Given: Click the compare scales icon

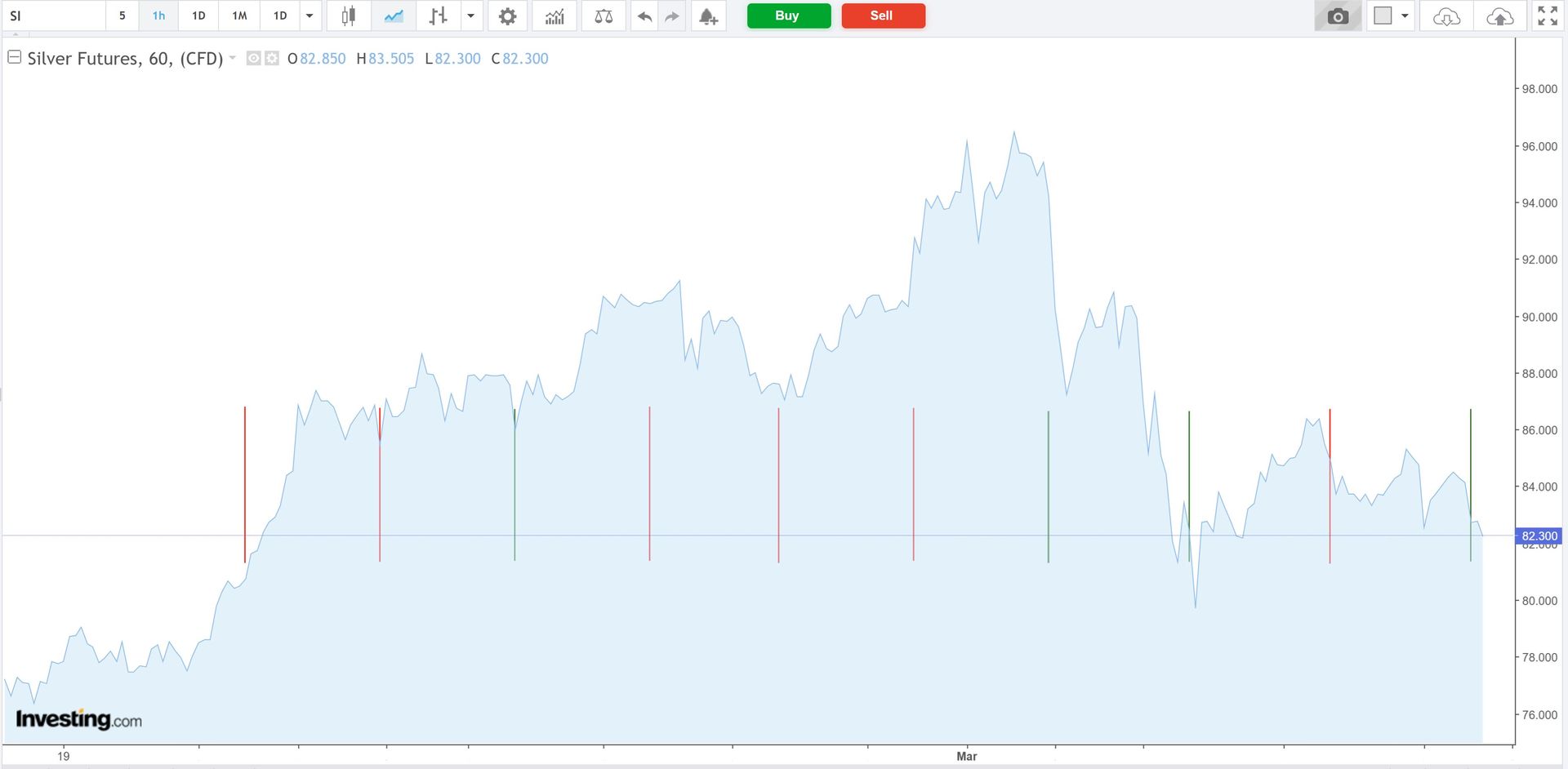Looking at the screenshot, I should tap(604, 16).
